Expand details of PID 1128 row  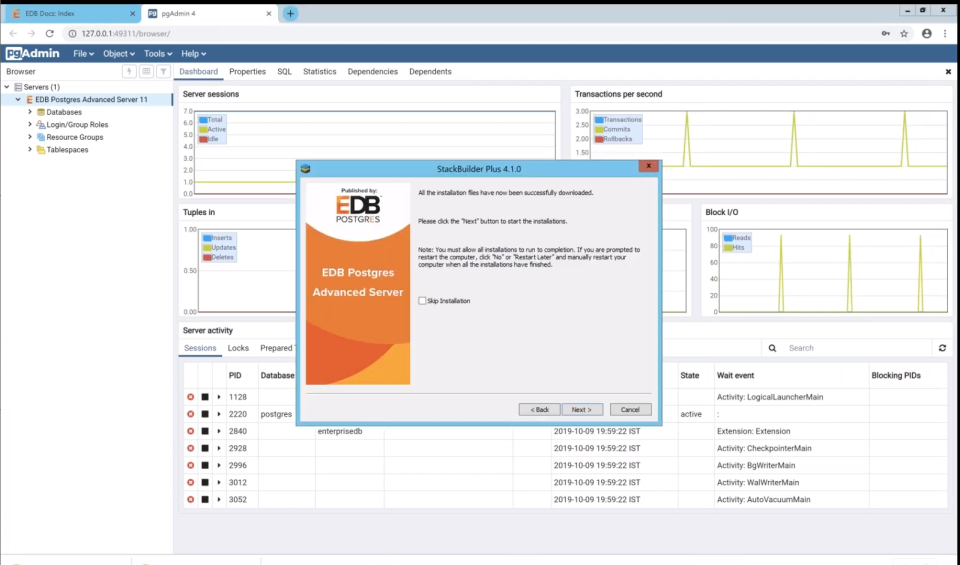click(x=219, y=397)
